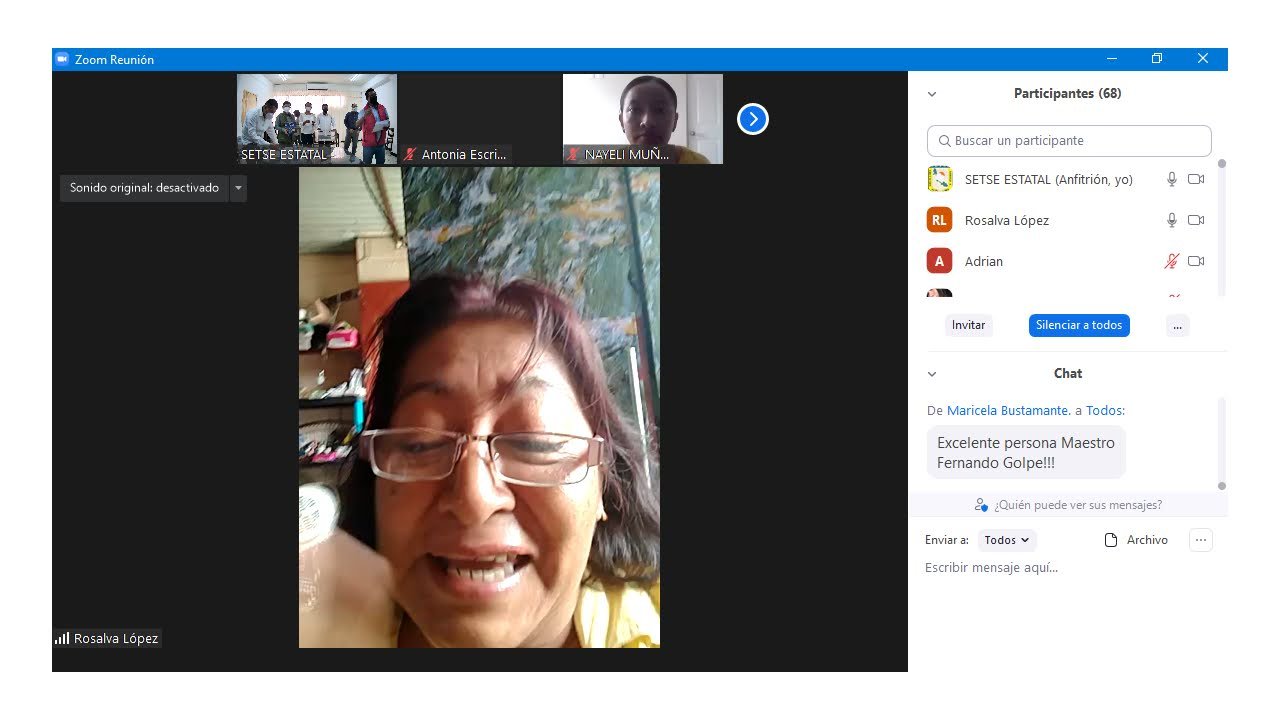
Task: Click who can see messages icon
Action: tap(982, 505)
